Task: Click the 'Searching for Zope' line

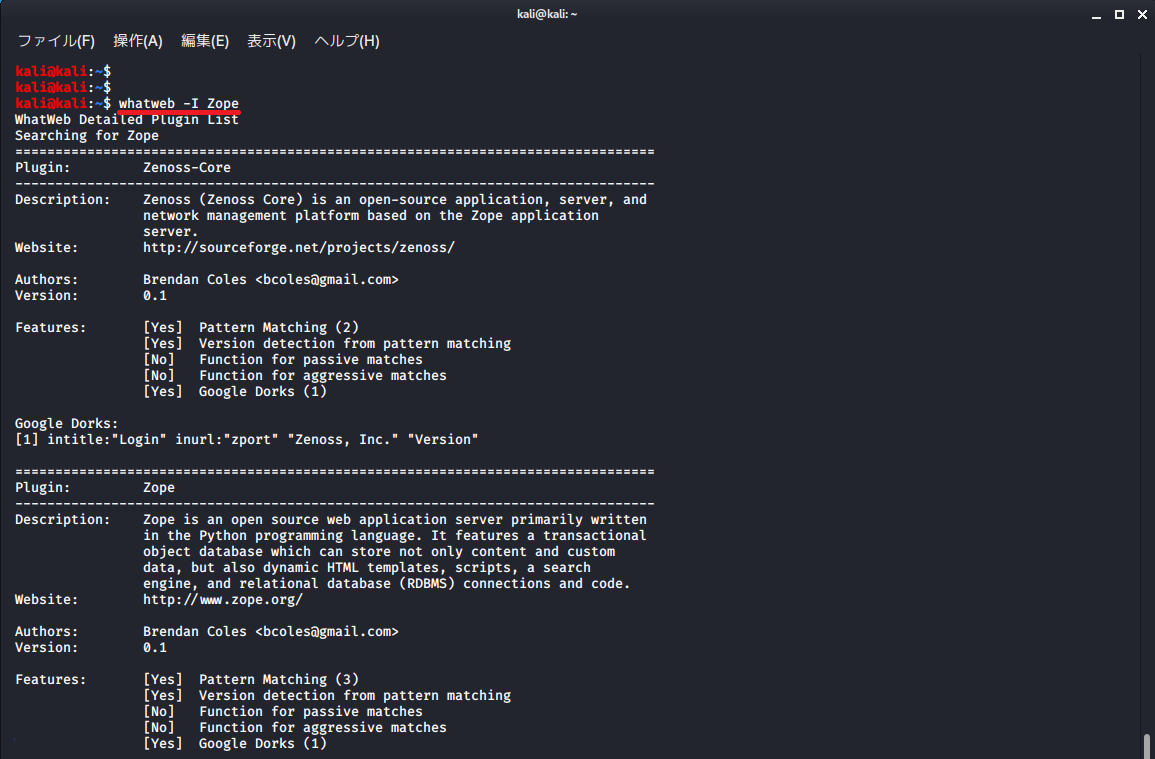Action: (87, 136)
